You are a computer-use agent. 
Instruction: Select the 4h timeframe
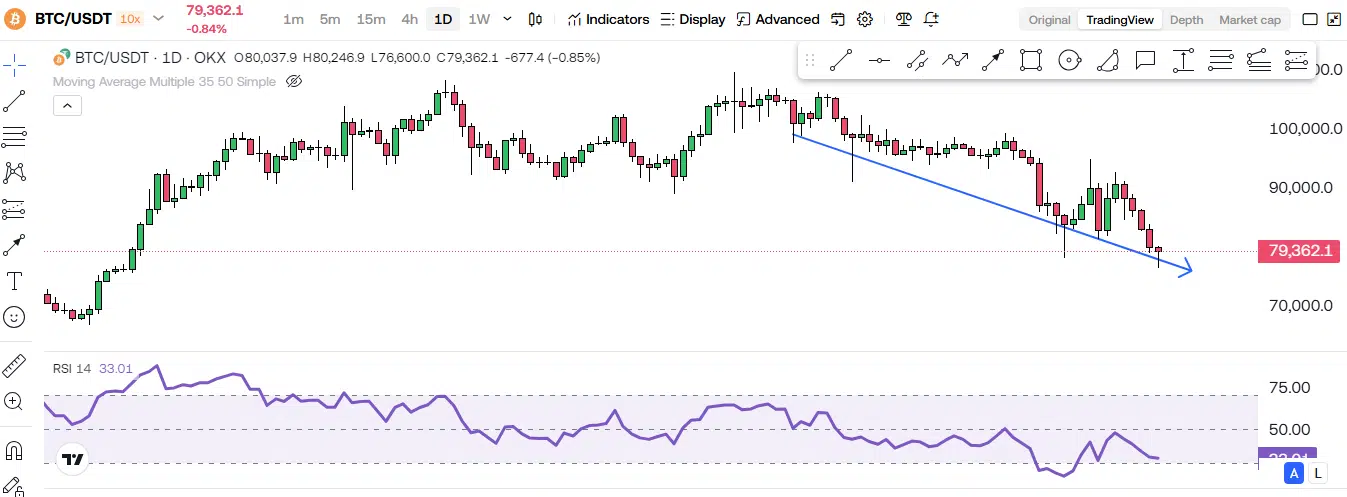click(x=410, y=19)
